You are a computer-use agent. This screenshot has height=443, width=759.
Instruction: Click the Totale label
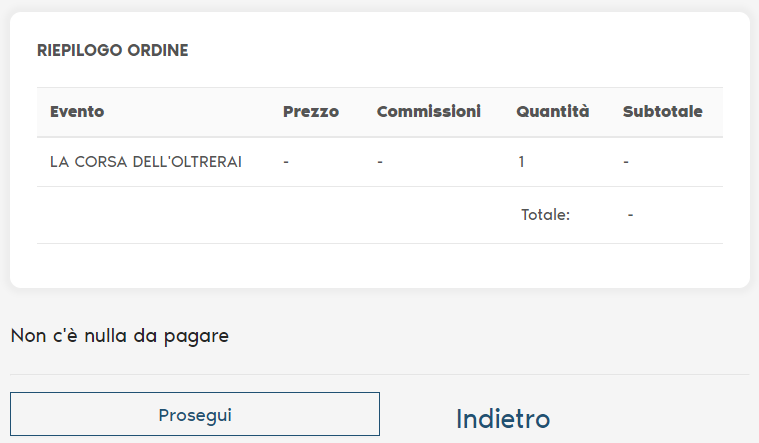(x=545, y=214)
